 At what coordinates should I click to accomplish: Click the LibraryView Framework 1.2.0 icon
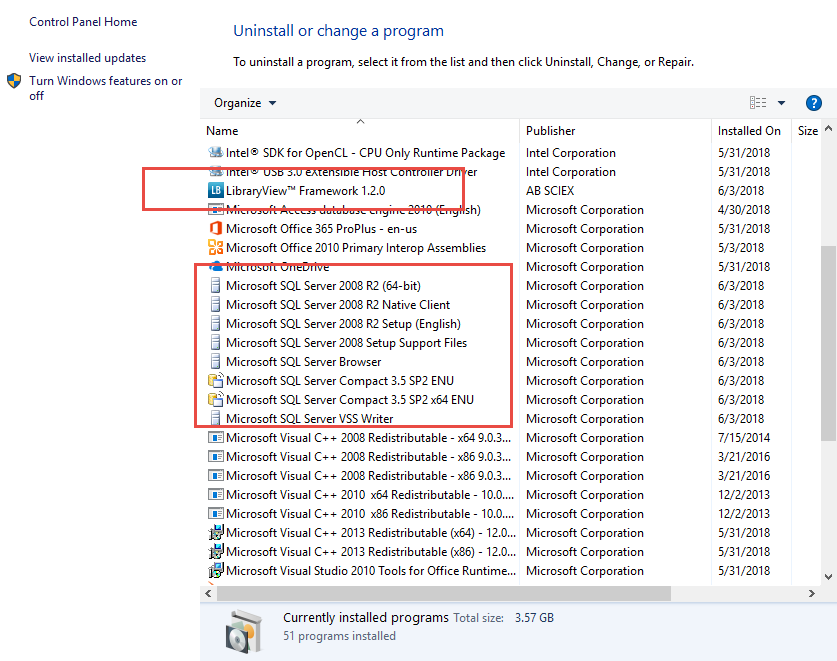point(216,191)
